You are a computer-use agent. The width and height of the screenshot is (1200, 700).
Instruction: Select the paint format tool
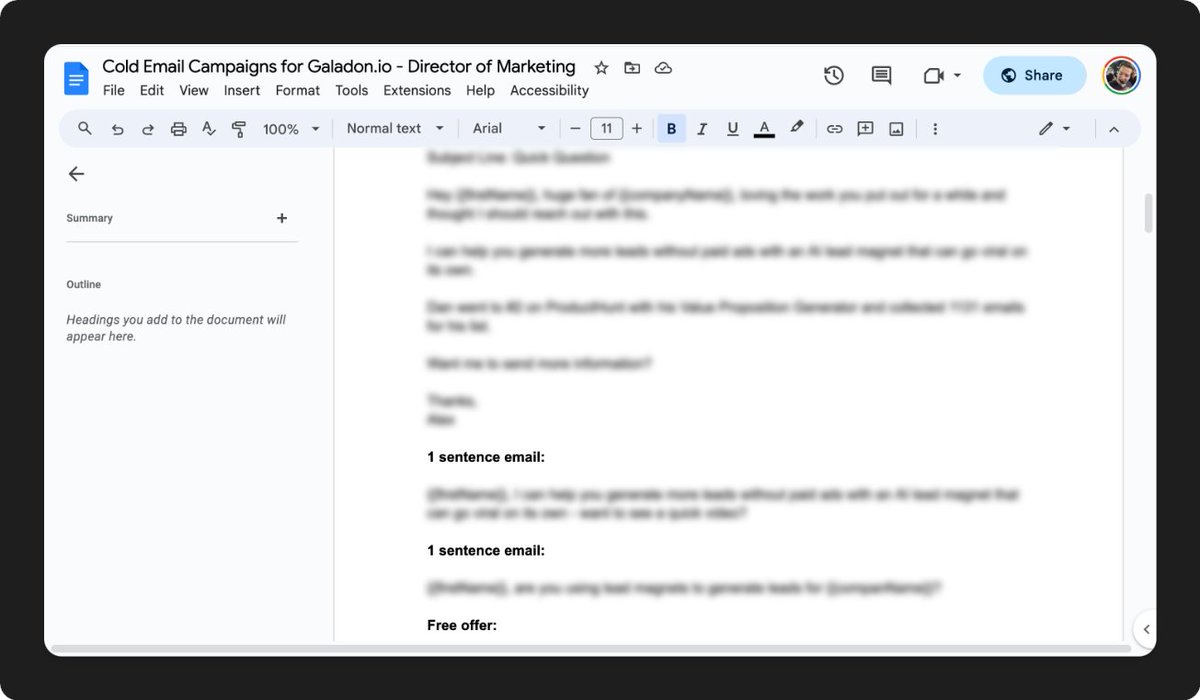click(x=239, y=128)
